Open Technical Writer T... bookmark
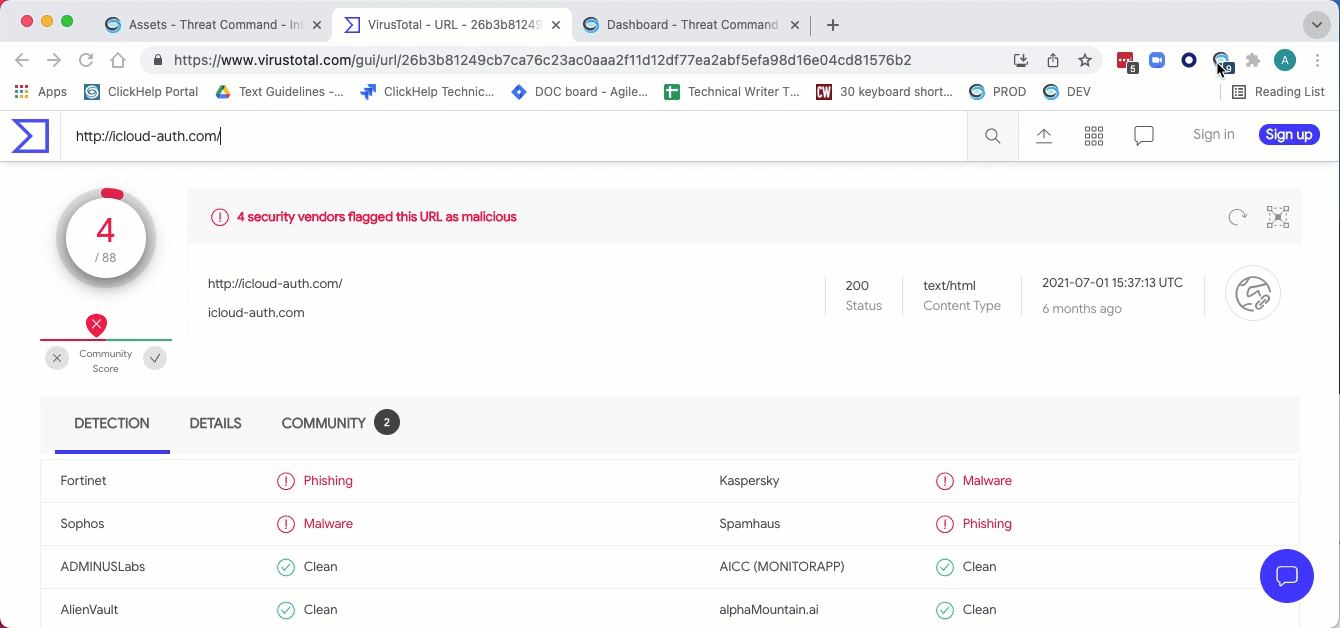Screen dimensions: 1340x628 point(732,92)
